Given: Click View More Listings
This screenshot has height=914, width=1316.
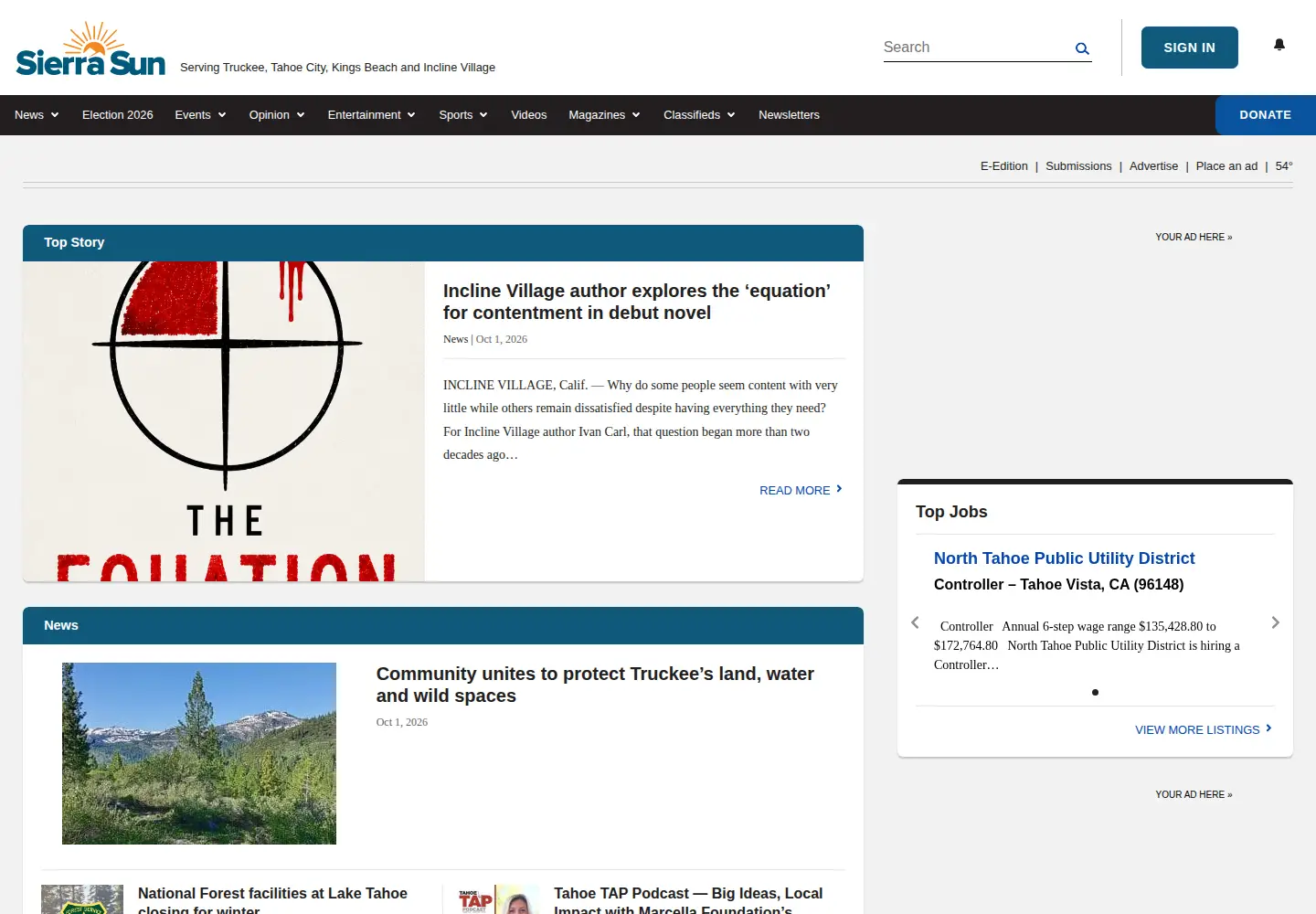Looking at the screenshot, I should pyautogui.click(x=1204, y=729).
